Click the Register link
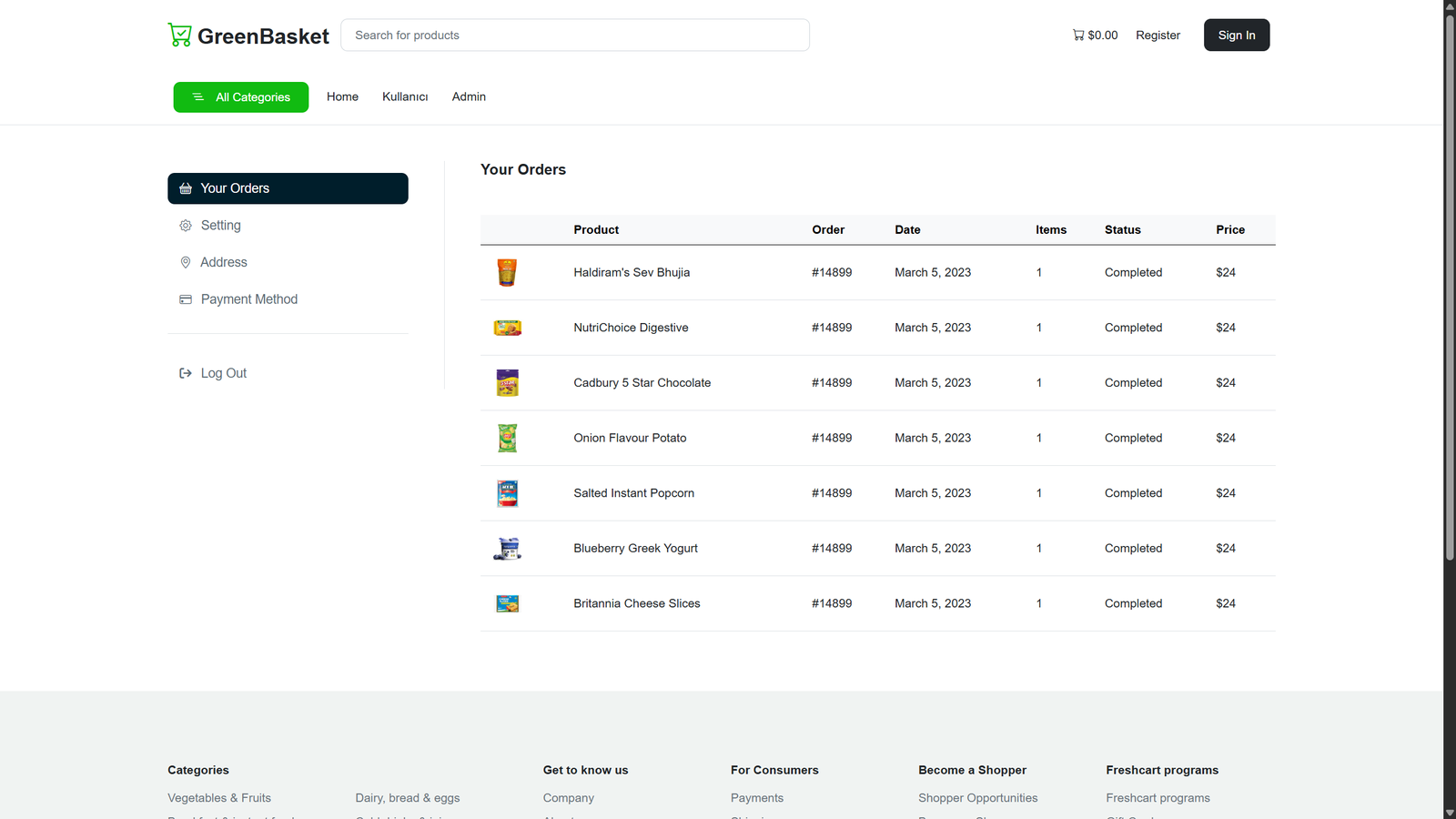Viewport: 1456px width, 819px height. tap(1158, 35)
